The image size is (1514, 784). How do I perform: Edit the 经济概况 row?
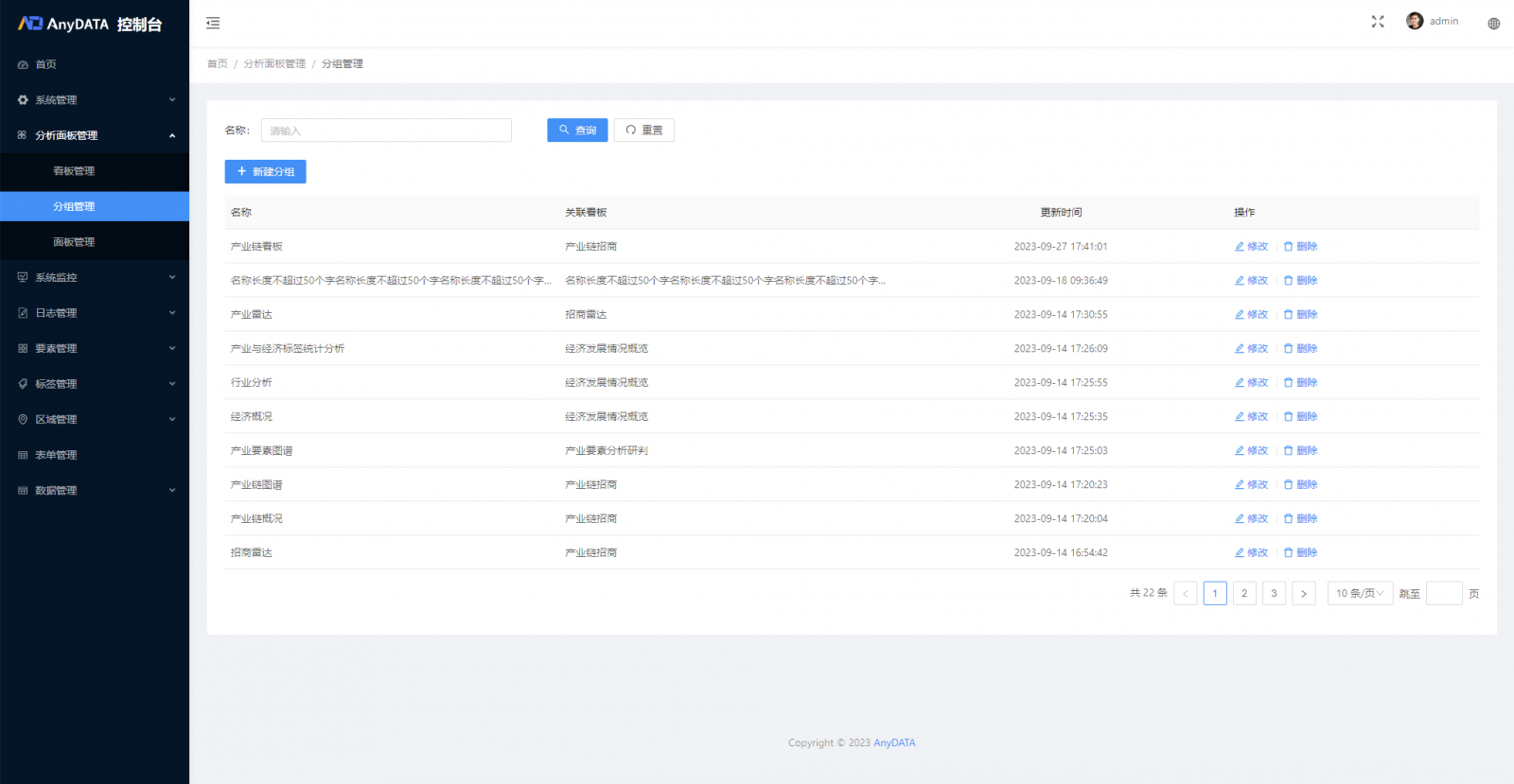point(1251,416)
